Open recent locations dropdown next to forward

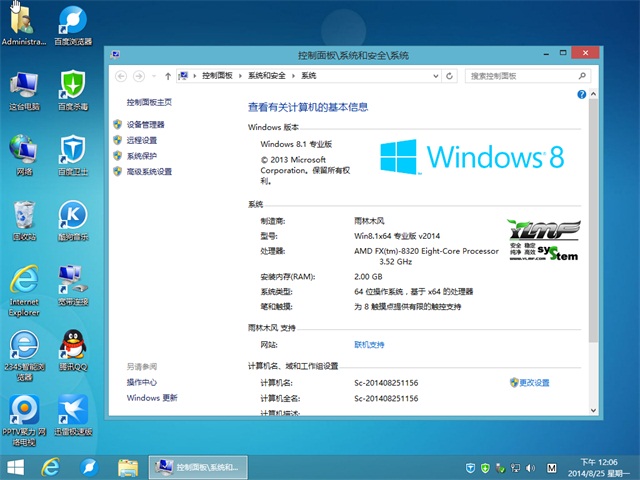(153, 75)
